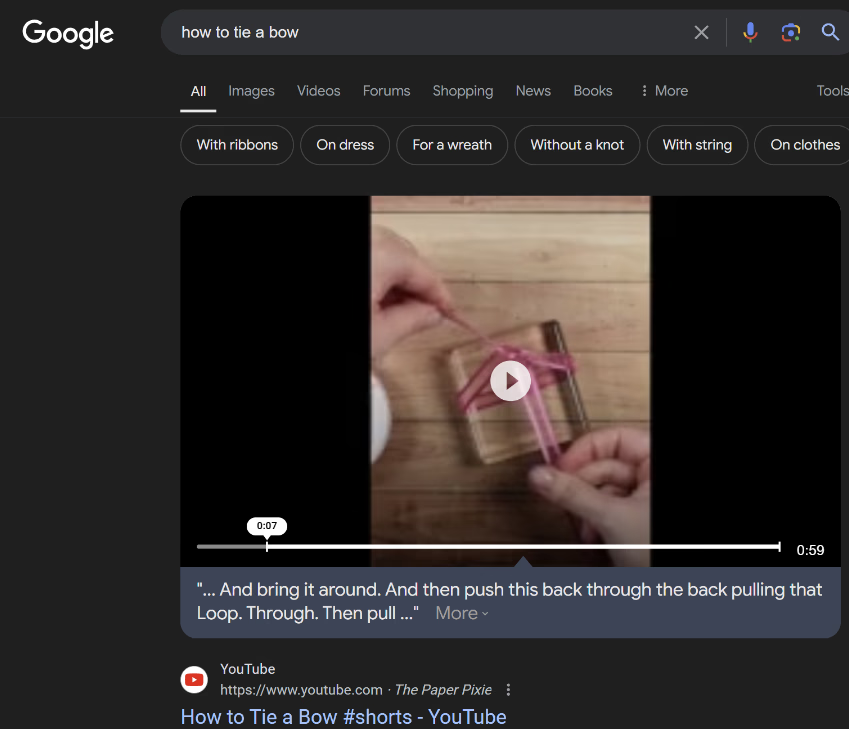Open the 'More' search categories menu
The image size is (849, 729).
(663, 91)
